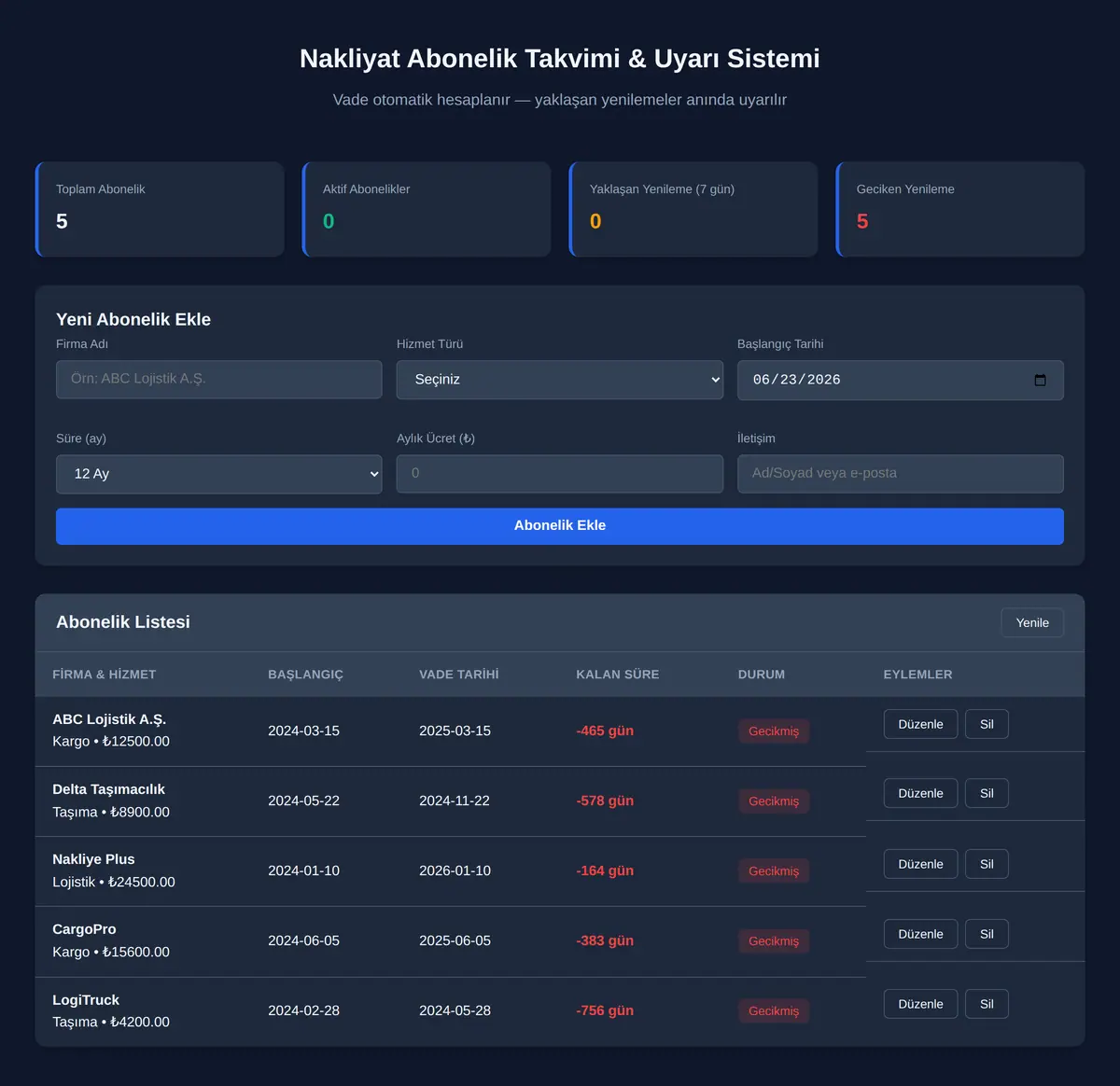This screenshot has width=1120, height=1086.
Task: Click the FİRMA & HİZMET column header
Action: 105,675
